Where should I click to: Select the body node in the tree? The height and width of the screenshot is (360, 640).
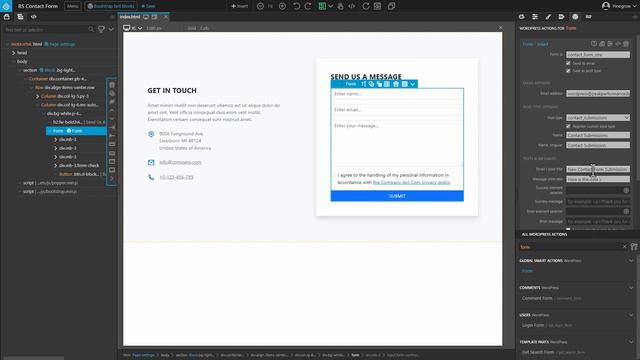[x=22, y=62]
